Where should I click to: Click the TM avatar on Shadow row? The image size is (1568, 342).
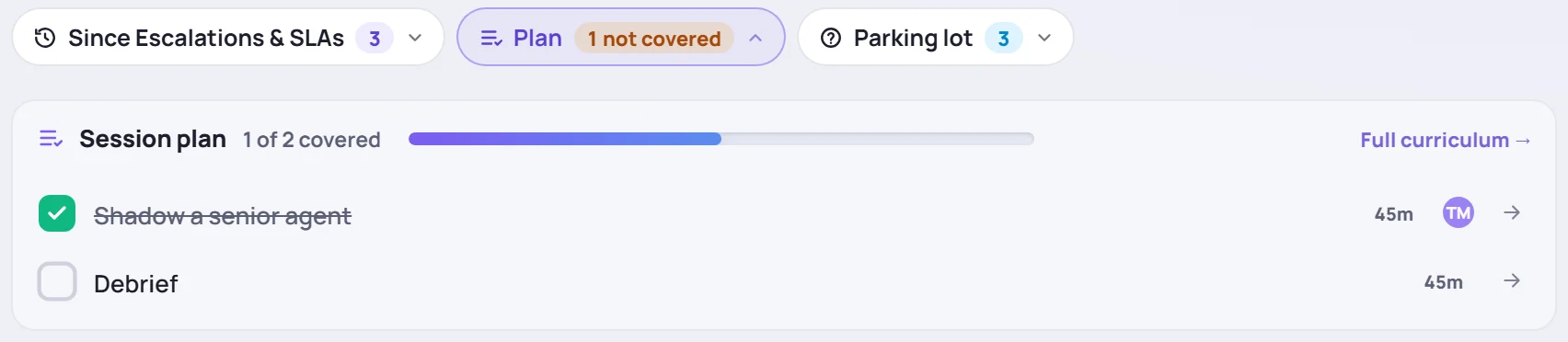[x=1458, y=213]
